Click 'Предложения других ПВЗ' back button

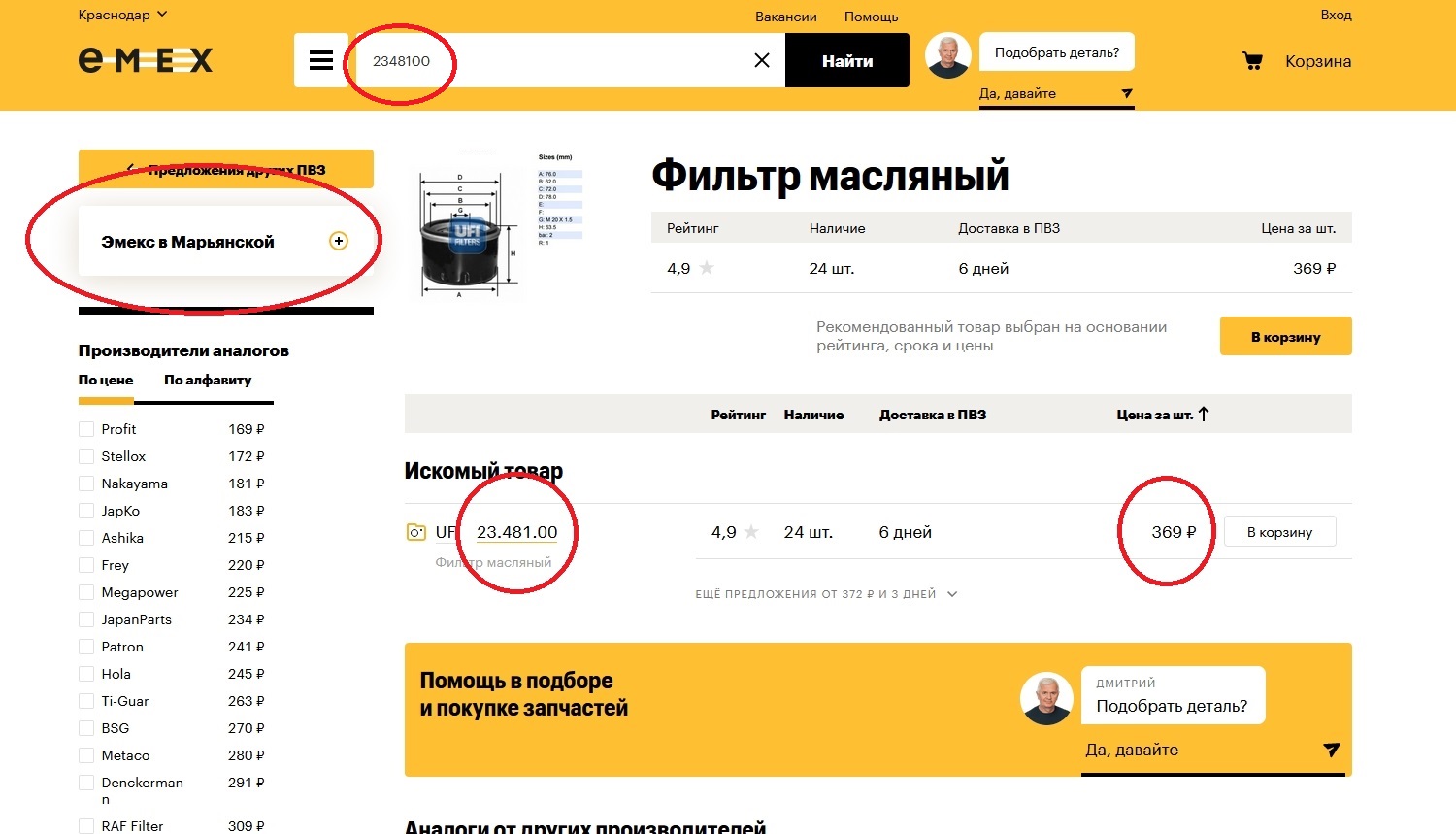click(226, 169)
